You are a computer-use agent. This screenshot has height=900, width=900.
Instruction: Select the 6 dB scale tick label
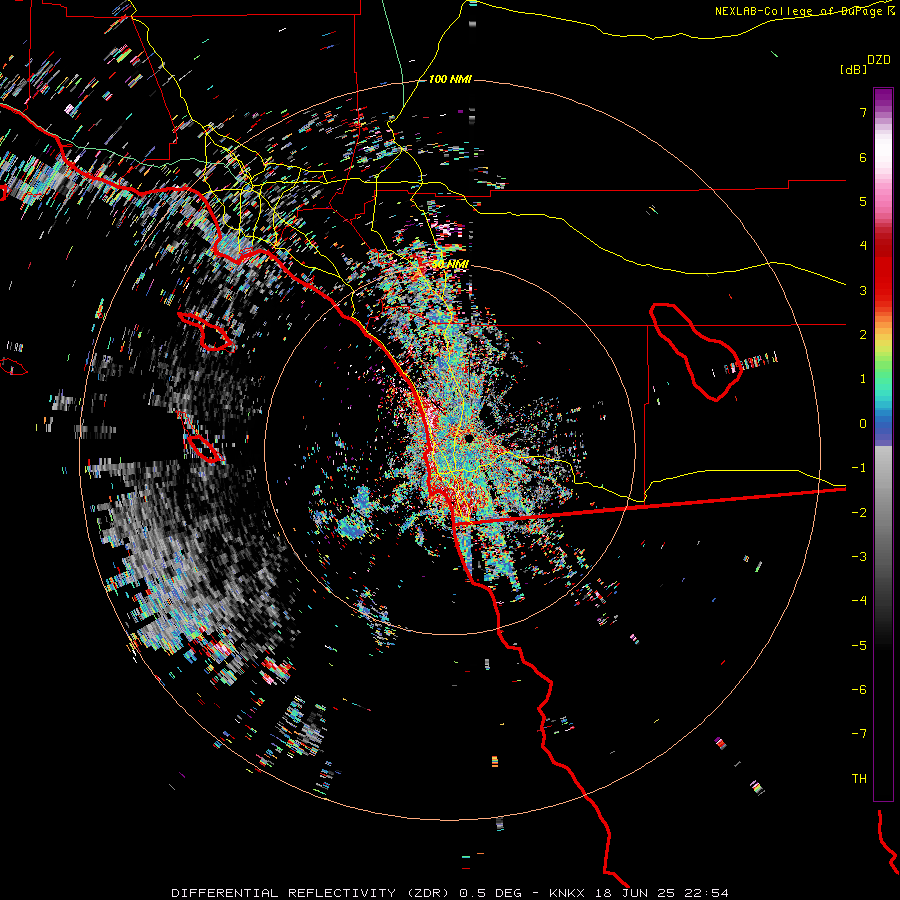coord(863,157)
